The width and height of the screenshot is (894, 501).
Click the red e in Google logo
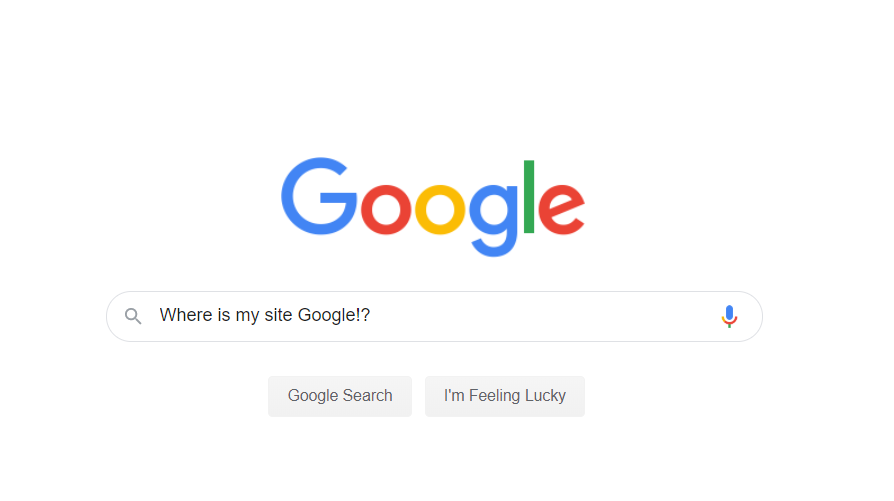click(x=562, y=210)
